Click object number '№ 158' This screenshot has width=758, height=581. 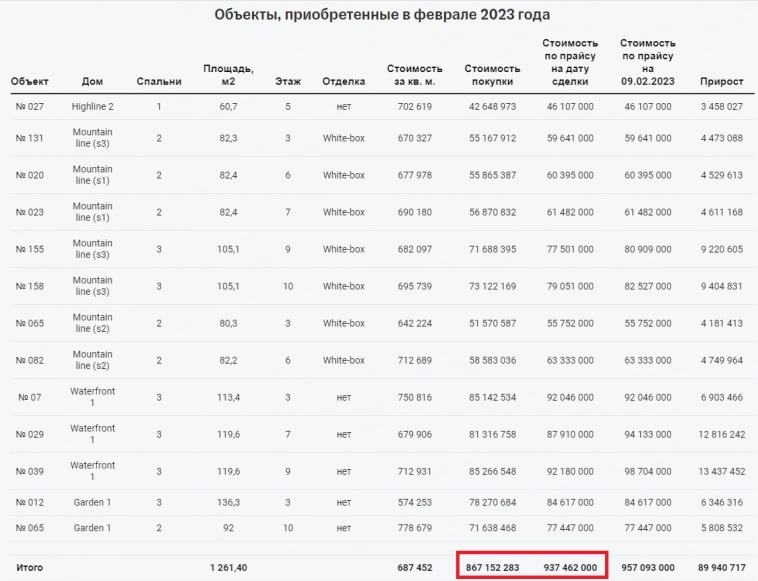click(29, 286)
